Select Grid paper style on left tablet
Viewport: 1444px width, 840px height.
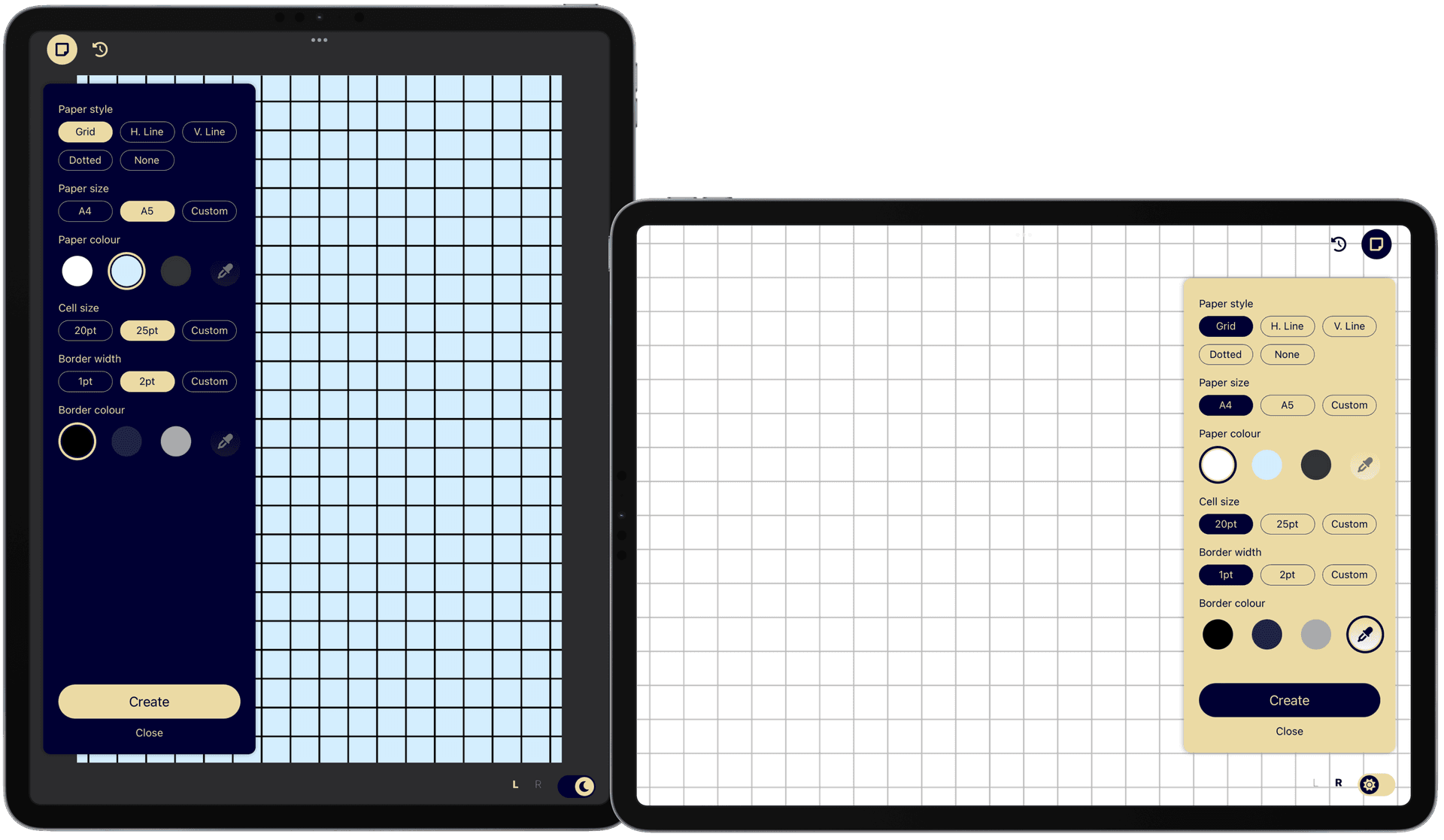[85, 131]
